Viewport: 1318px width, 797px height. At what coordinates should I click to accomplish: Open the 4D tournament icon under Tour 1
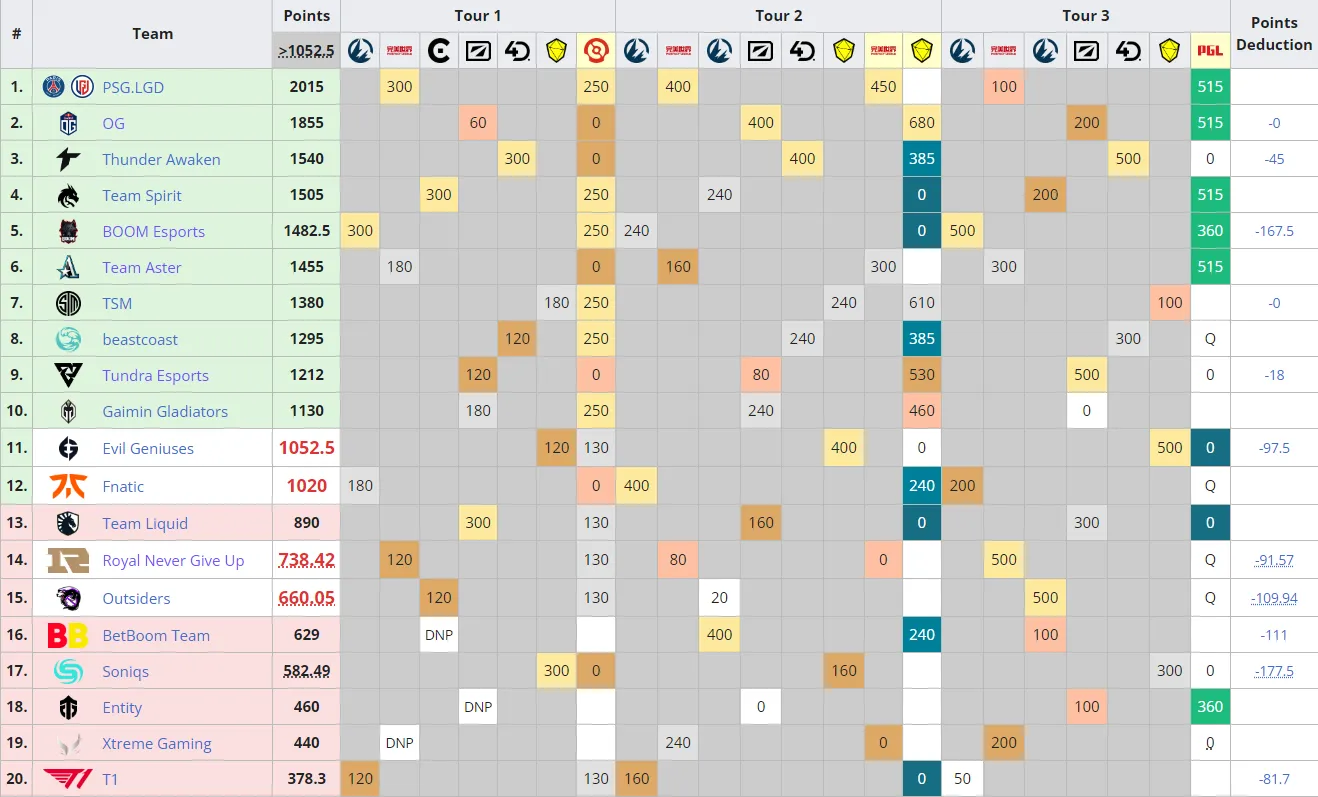tap(518, 50)
